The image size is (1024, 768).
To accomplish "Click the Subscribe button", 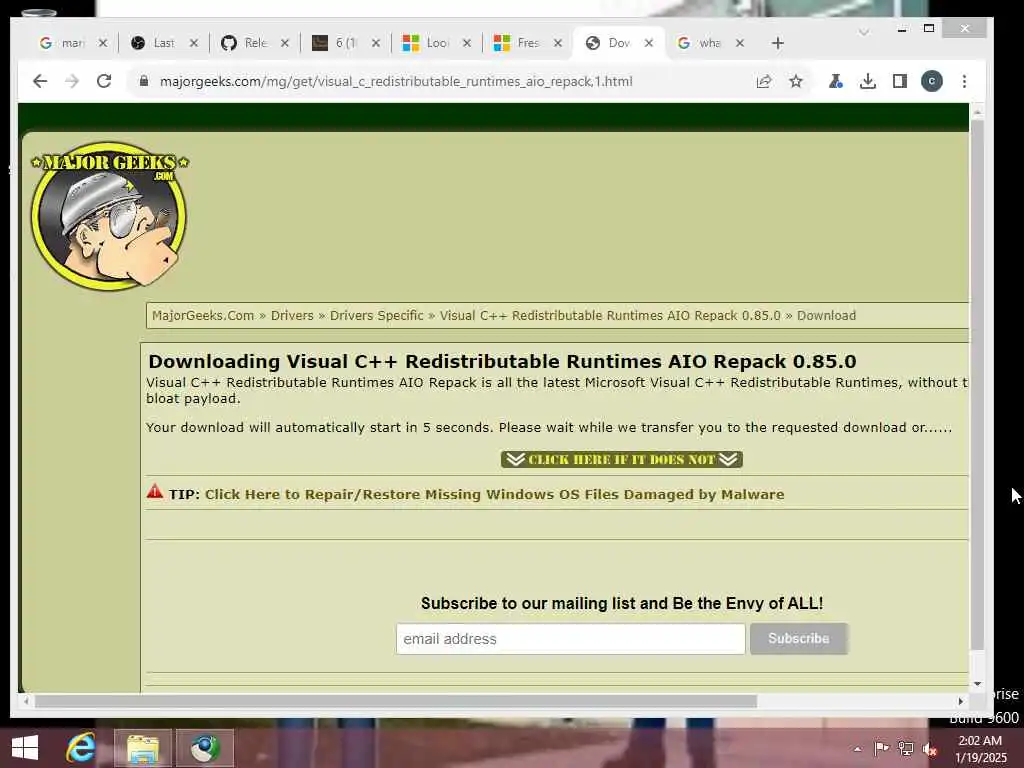I will pyautogui.click(x=799, y=639).
